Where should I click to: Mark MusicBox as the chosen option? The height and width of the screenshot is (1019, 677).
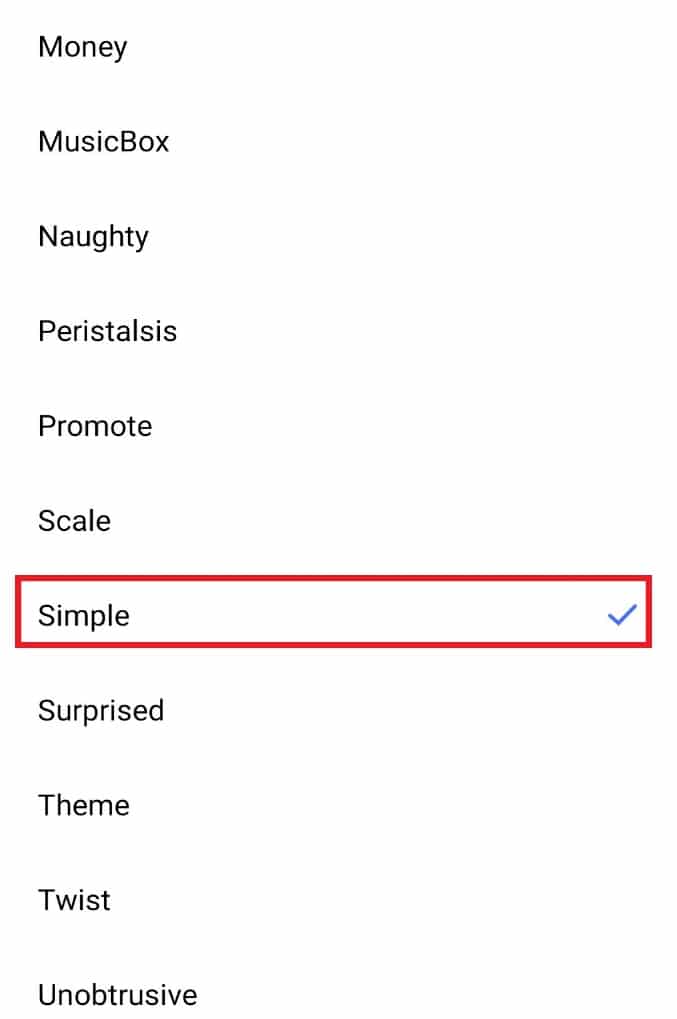pos(104,142)
